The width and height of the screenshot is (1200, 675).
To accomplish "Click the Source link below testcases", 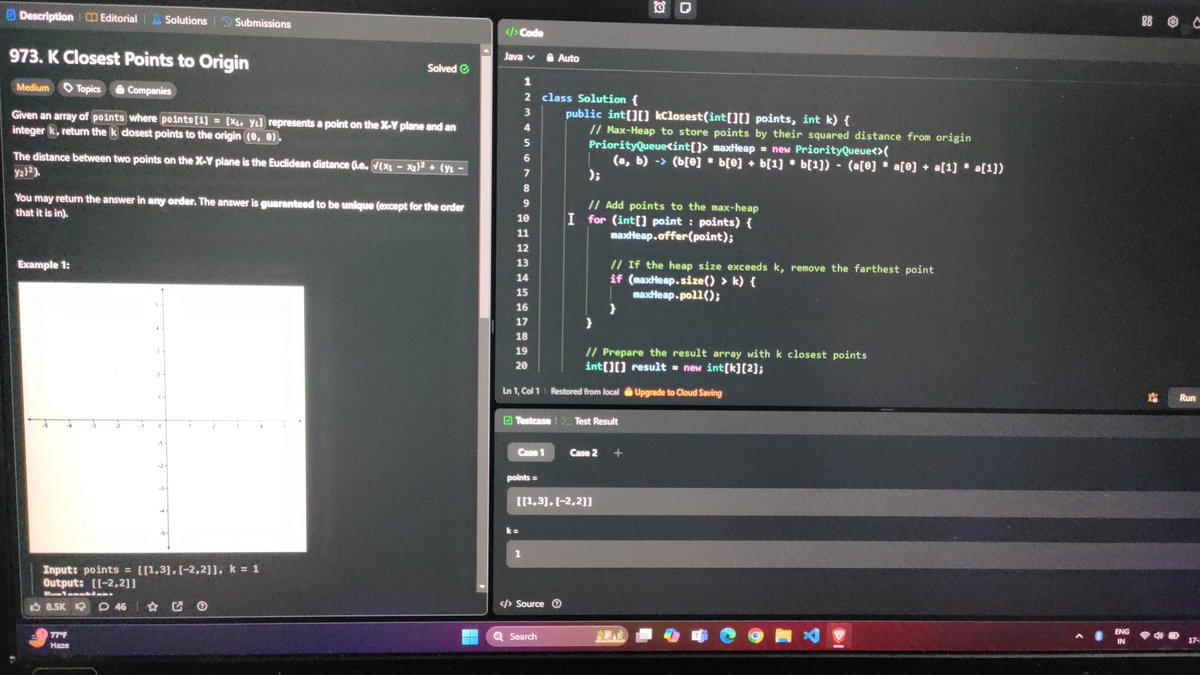I will (x=523, y=603).
